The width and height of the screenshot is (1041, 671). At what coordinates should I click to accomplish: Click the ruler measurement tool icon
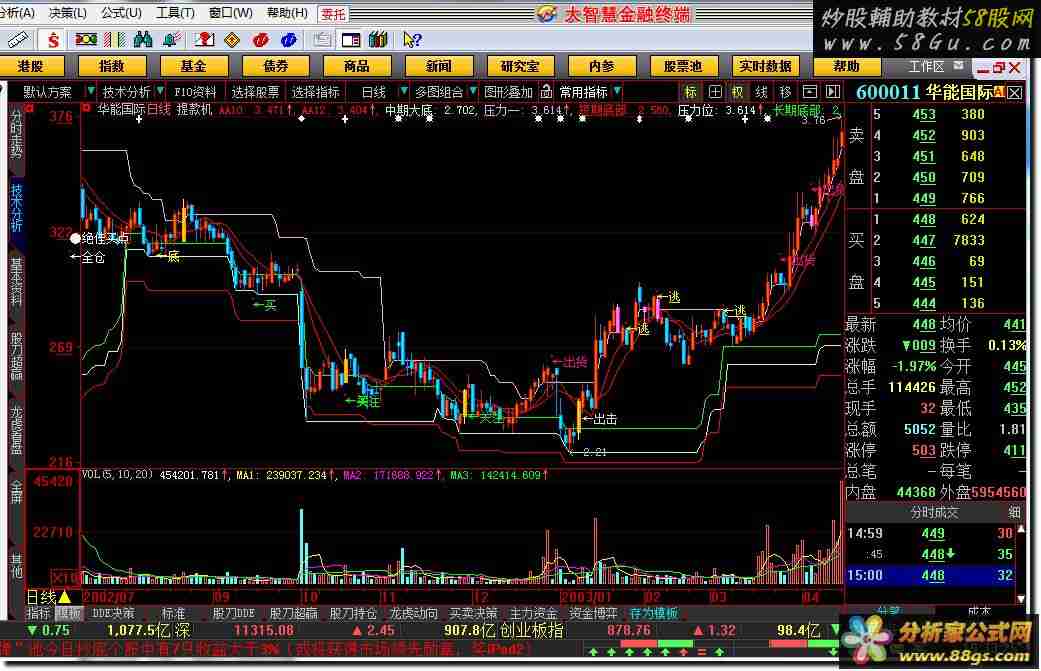[x=17, y=40]
